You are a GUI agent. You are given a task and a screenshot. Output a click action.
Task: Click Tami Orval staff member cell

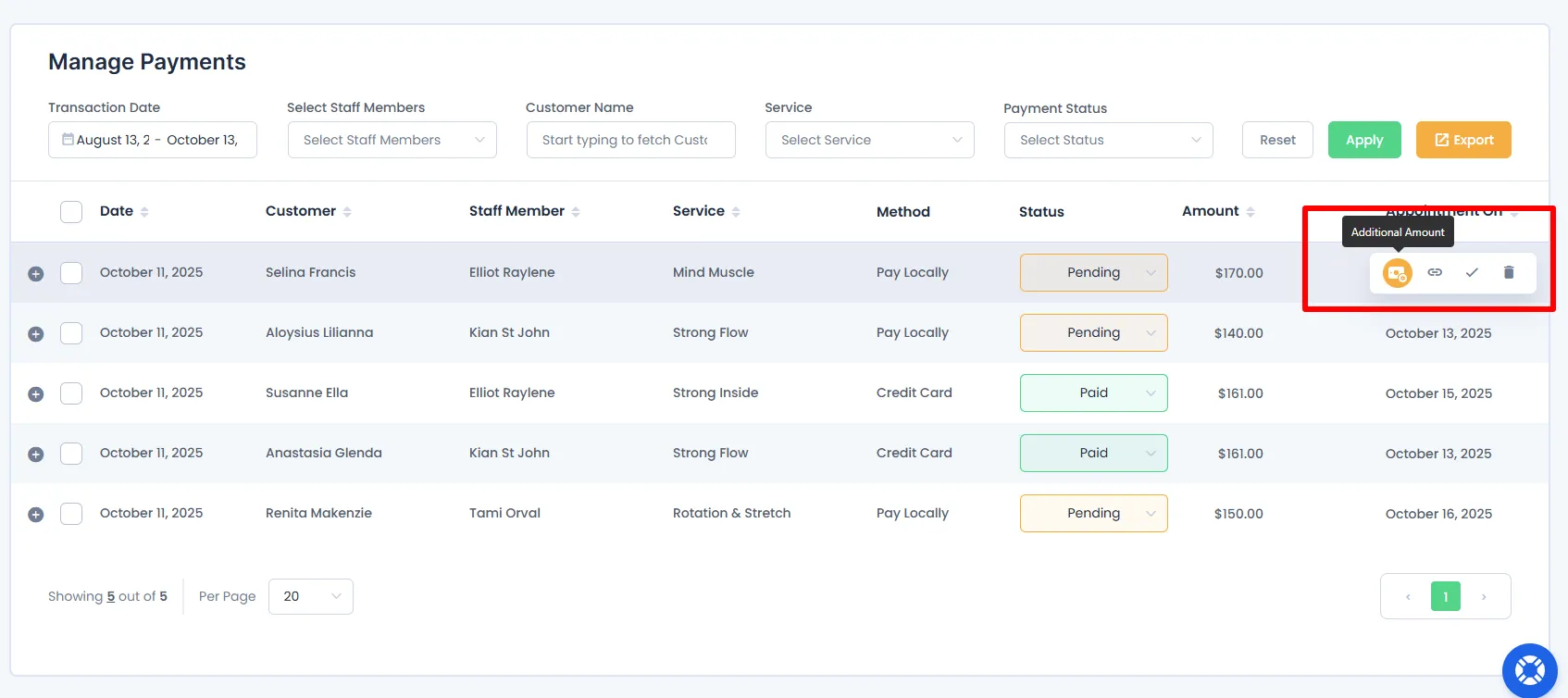click(x=504, y=513)
